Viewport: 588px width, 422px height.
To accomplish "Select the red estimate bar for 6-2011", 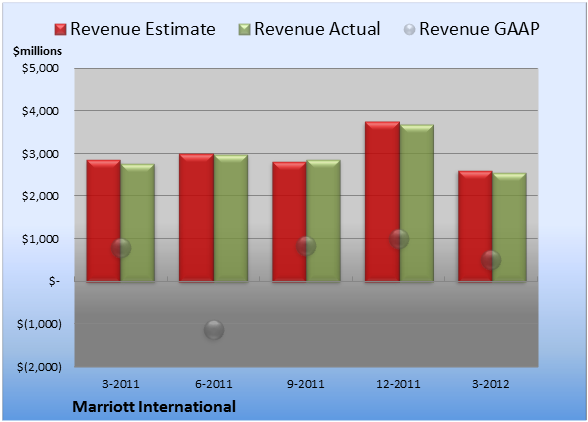I will (x=196, y=218).
